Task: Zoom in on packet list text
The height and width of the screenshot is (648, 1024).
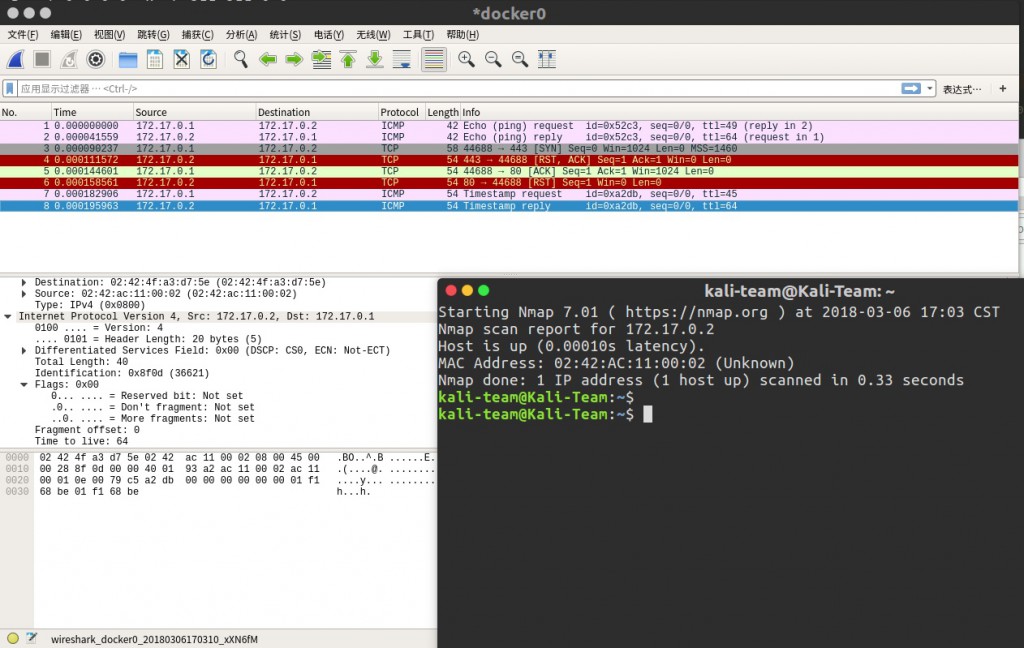Action: point(466,59)
